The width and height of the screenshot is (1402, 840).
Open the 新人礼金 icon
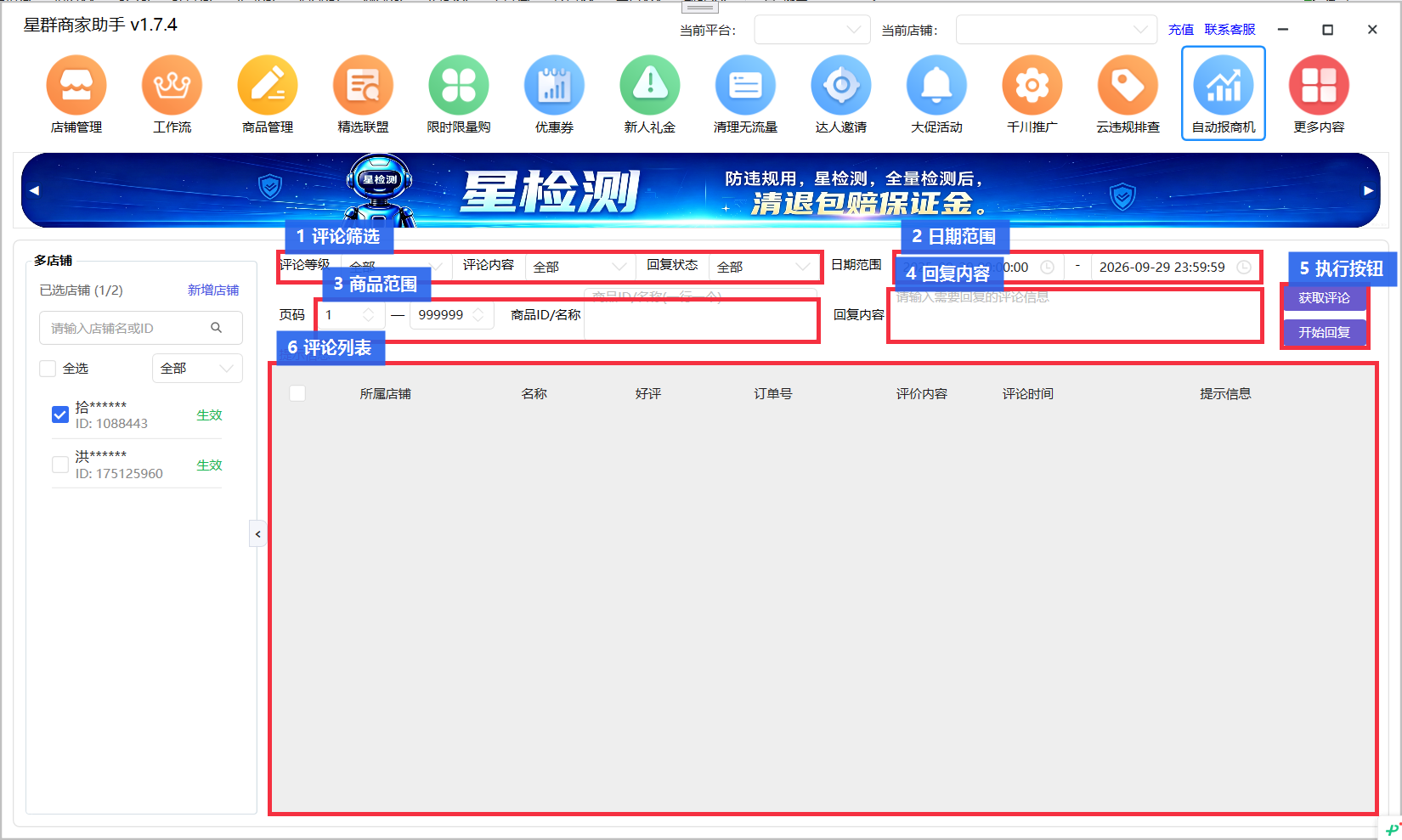[650, 94]
